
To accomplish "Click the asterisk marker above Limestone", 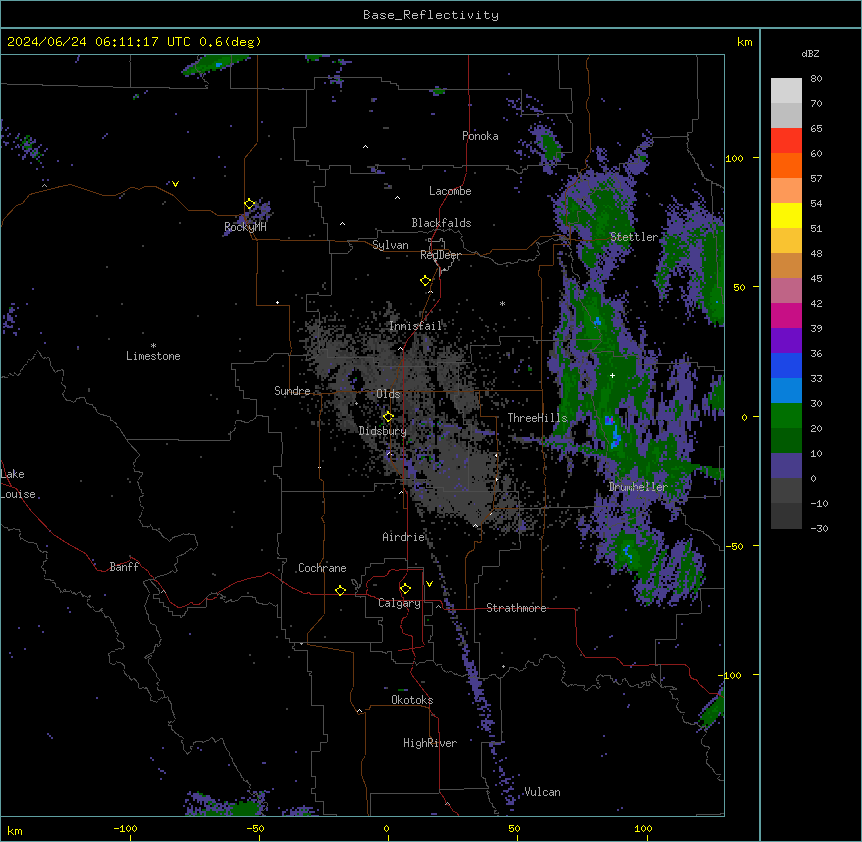I will 153,346.
